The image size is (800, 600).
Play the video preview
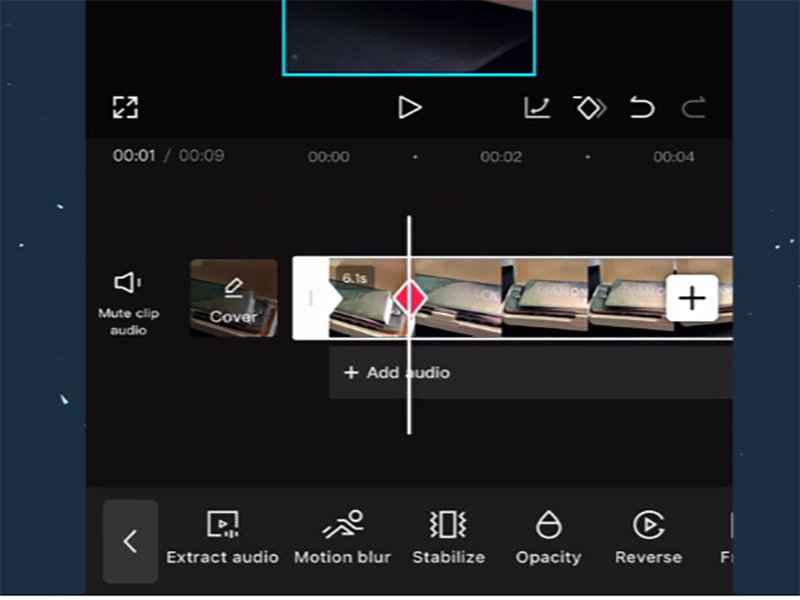(410, 108)
